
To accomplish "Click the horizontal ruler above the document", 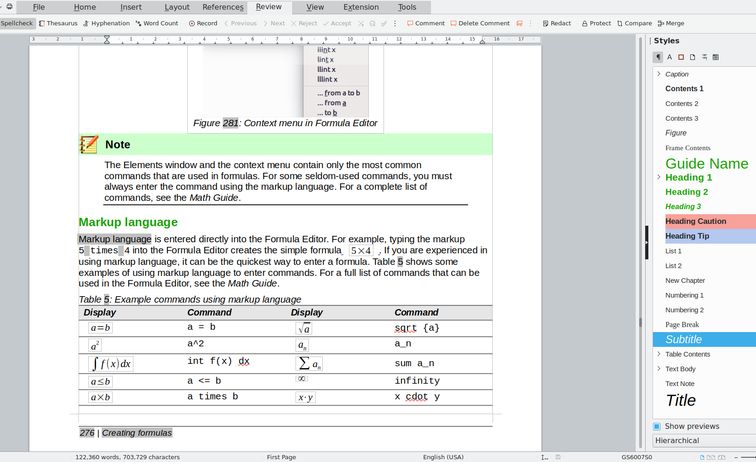I will [x=300, y=40].
